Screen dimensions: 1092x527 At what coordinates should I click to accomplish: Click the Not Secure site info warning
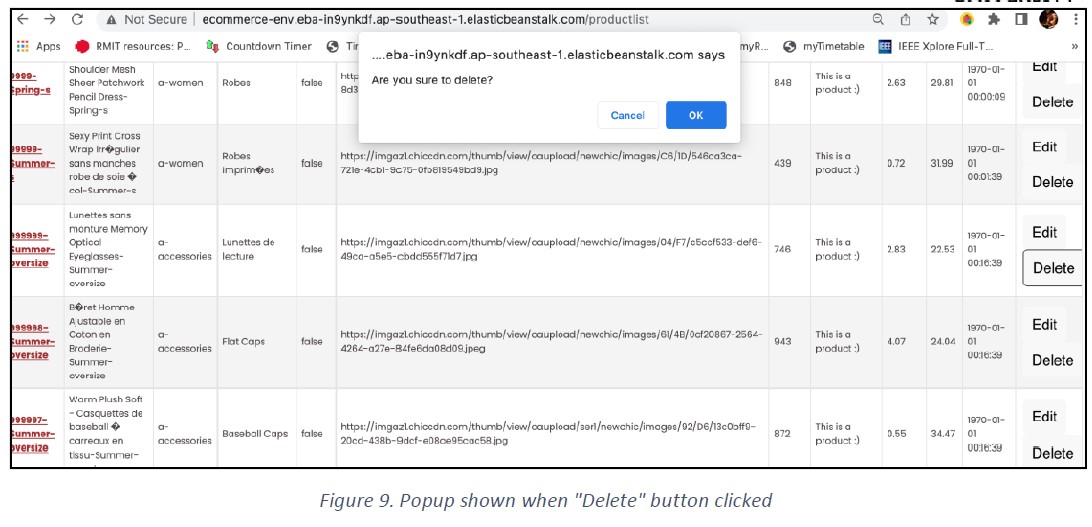coord(146,19)
